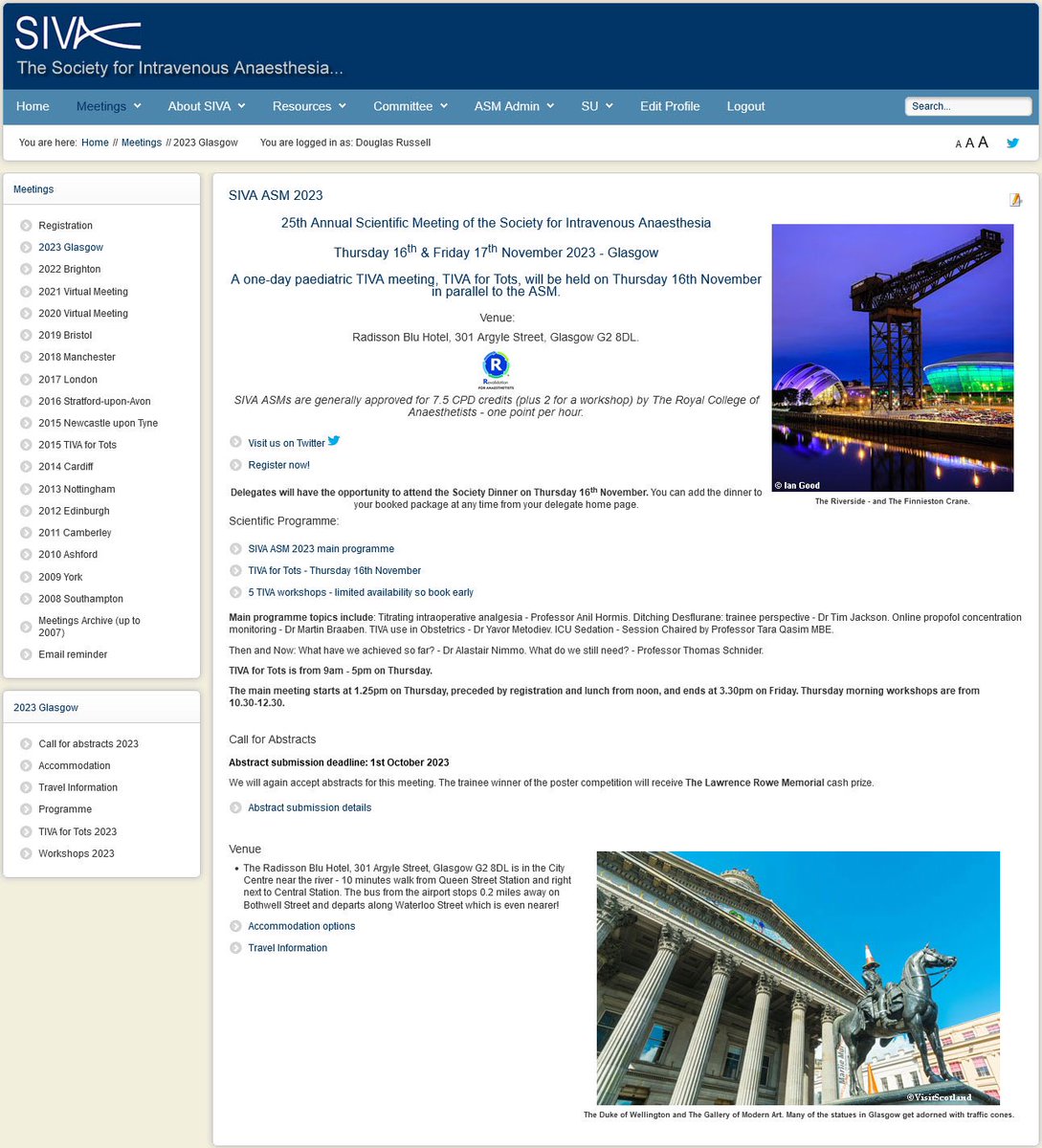The width and height of the screenshot is (1042, 1148).
Task: Open the 5 TIVA workshops link
Action: coord(361,592)
